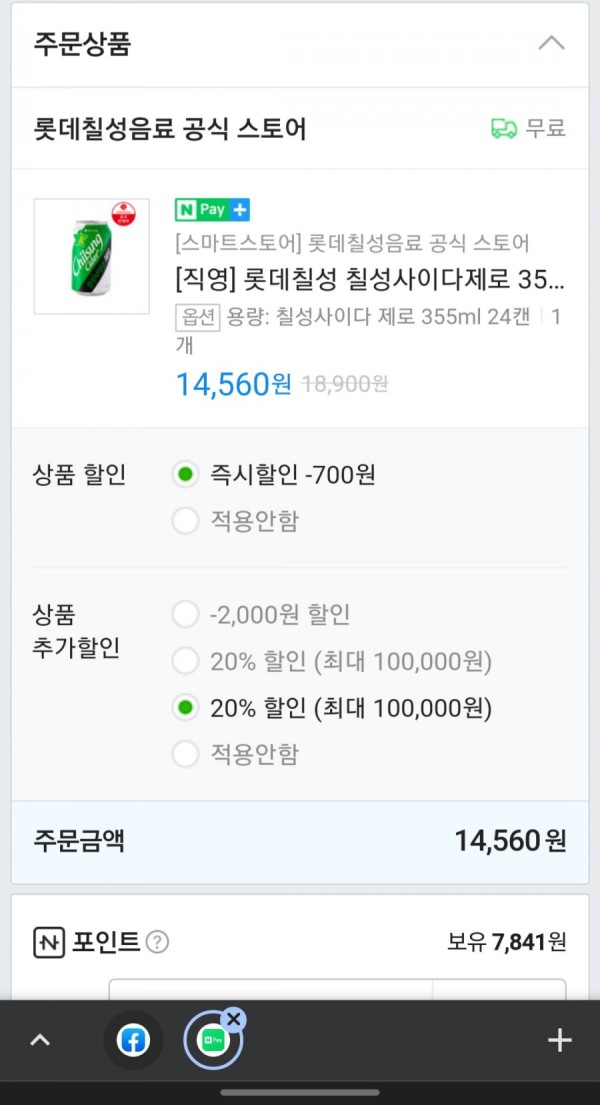
Task: Close the Naver Pay tab
Action: (234, 1019)
